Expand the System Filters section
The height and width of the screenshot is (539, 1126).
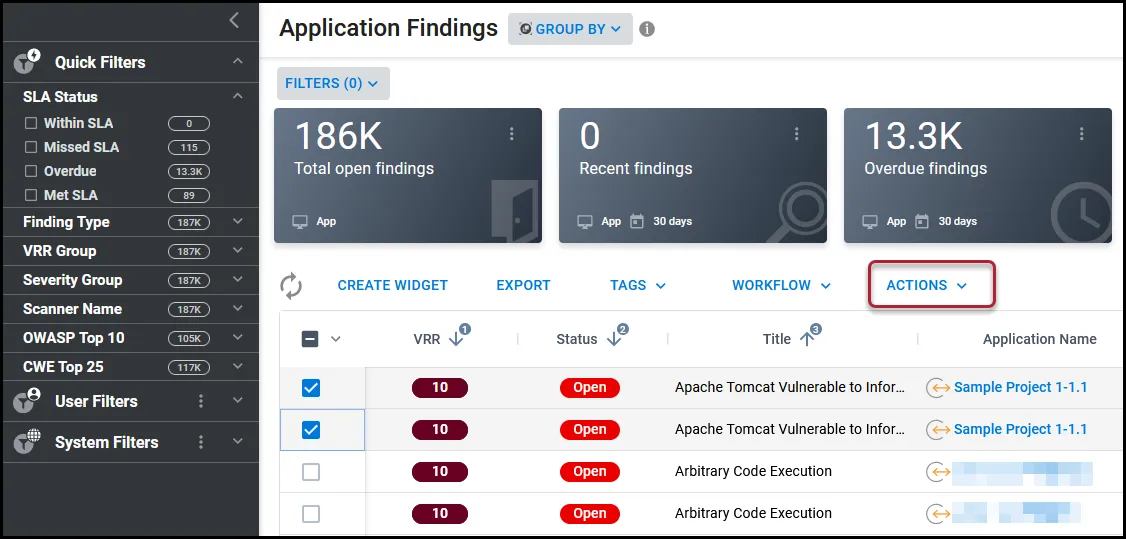238,441
